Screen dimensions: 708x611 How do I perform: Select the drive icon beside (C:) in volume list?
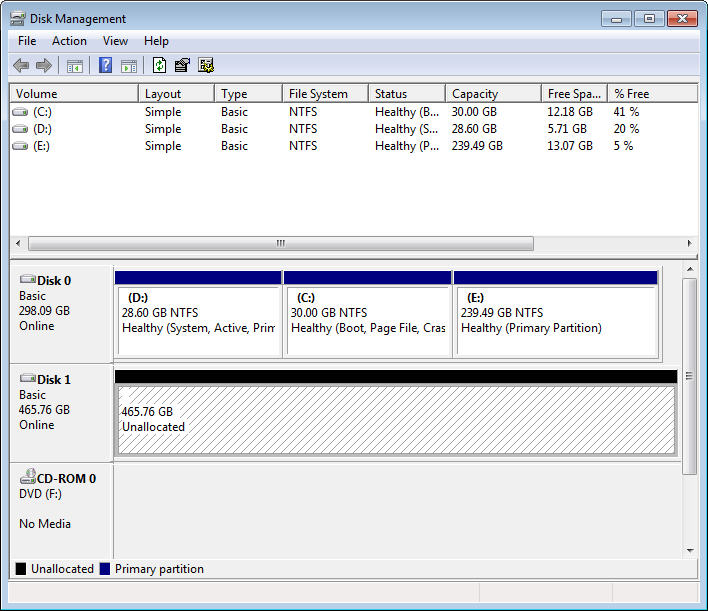pos(20,112)
